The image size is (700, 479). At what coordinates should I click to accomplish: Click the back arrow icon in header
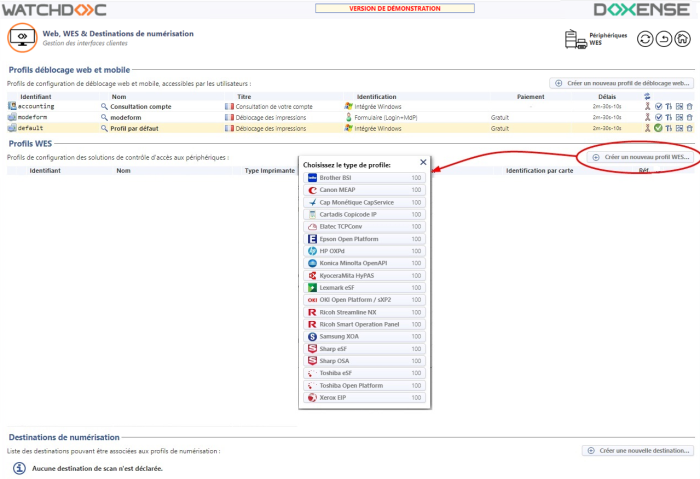664,40
